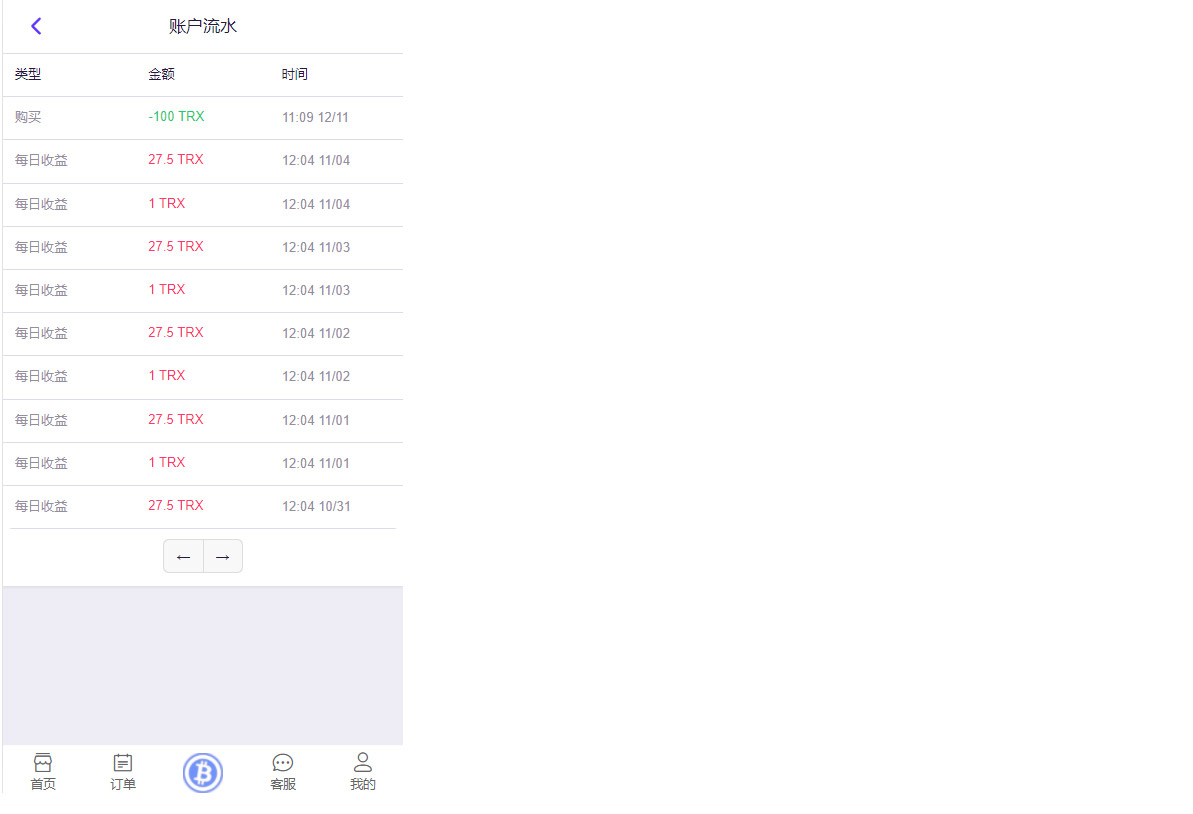Go back using the purple chevron
This screenshot has height=814, width=1193.
[x=36, y=27]
